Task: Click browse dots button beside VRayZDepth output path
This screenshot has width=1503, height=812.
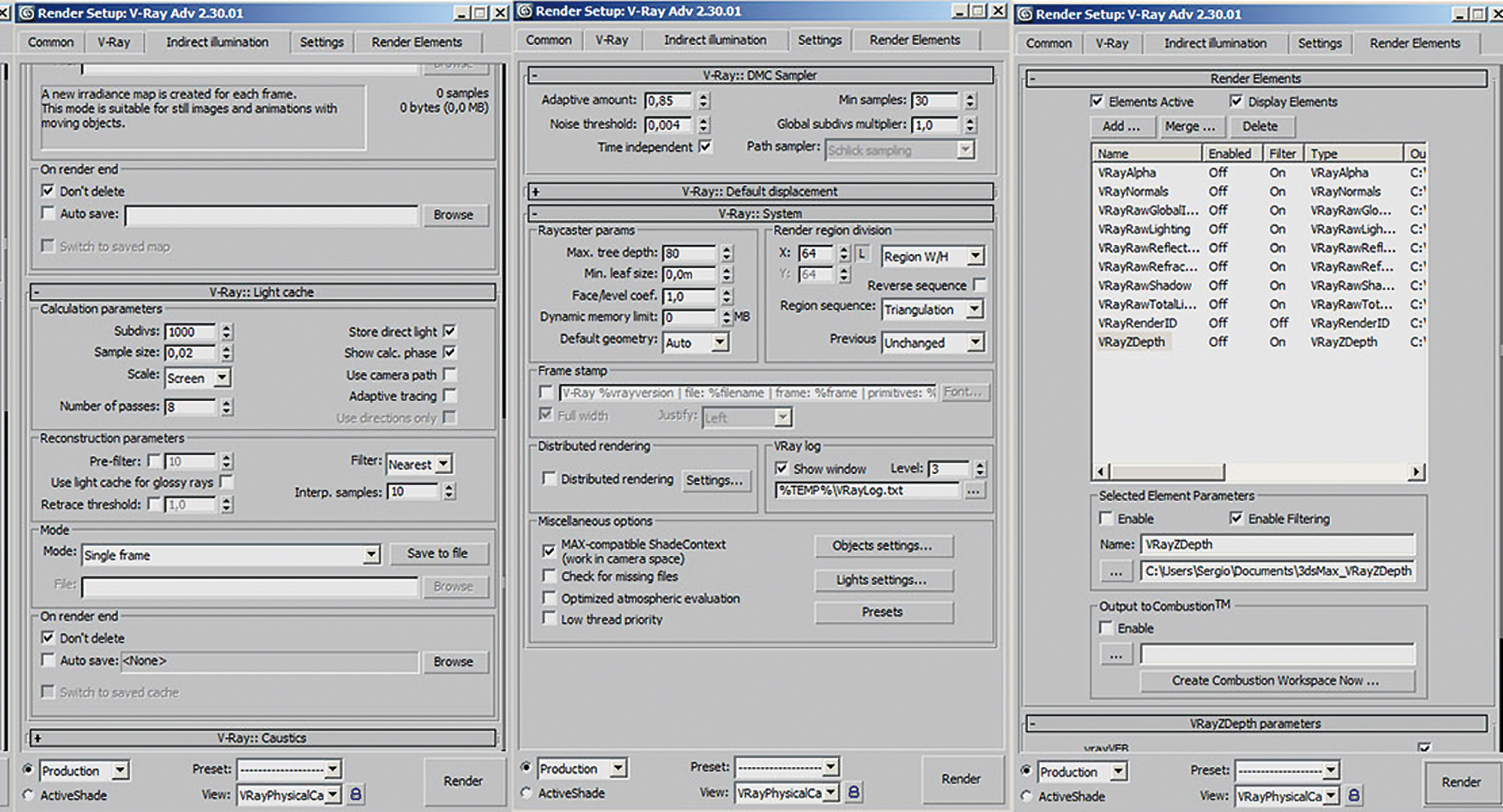Action: click(x=1116, y=572)
